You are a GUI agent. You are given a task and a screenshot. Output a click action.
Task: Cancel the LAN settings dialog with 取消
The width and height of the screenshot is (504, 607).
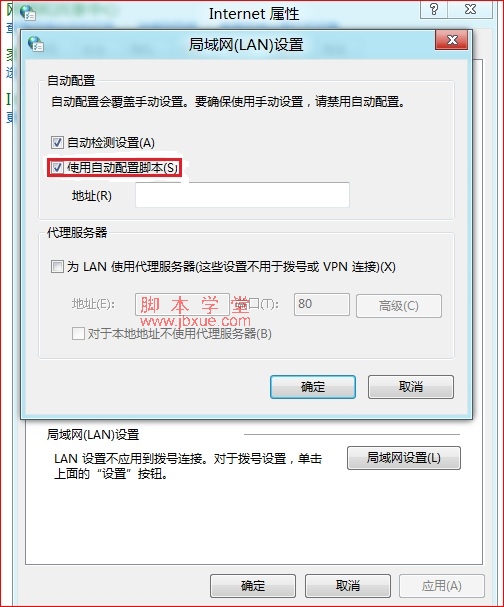tap(411, 387)
